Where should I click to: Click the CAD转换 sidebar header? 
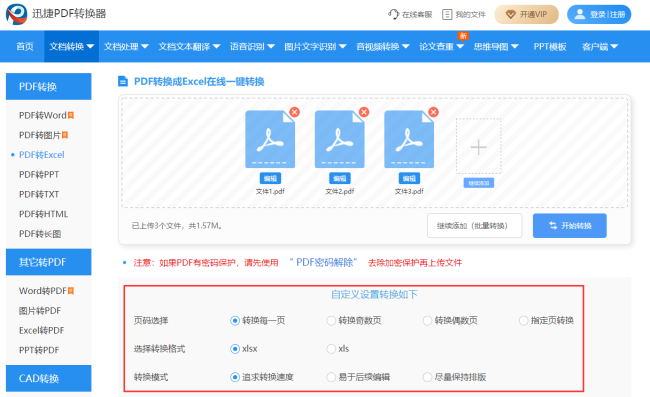(49, 378)
